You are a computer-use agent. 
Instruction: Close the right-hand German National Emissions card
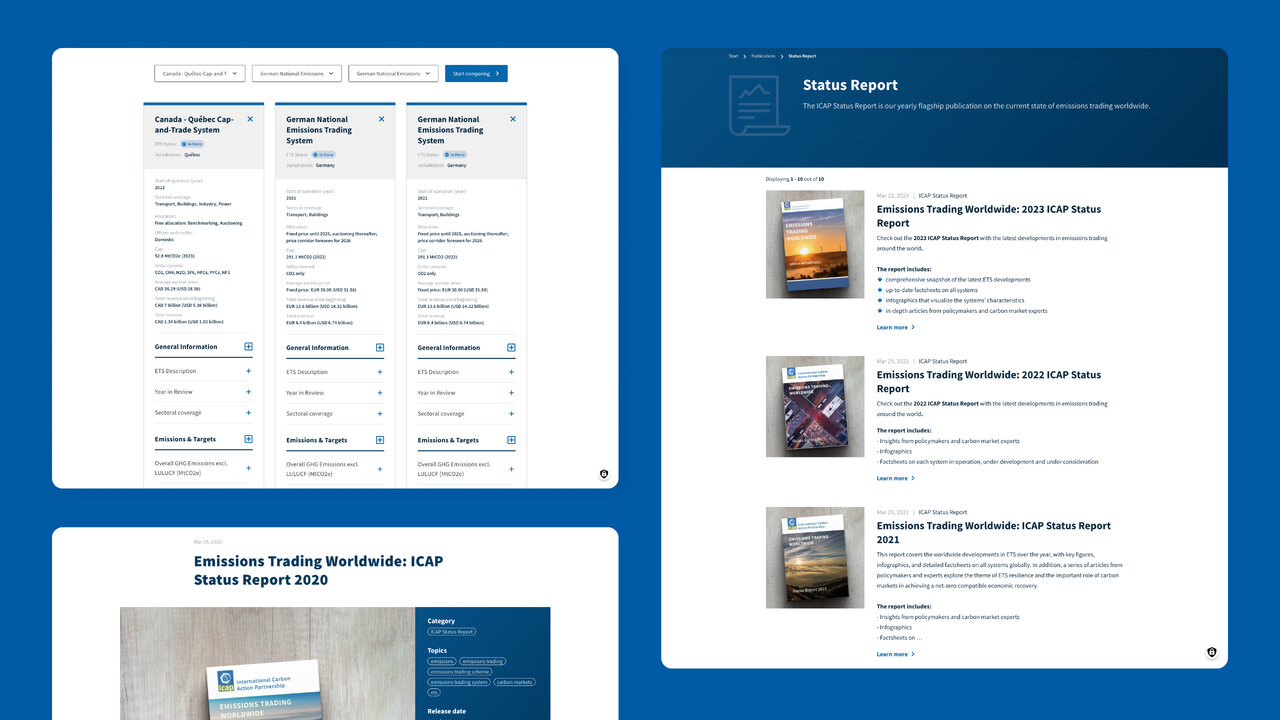(513, 119)
